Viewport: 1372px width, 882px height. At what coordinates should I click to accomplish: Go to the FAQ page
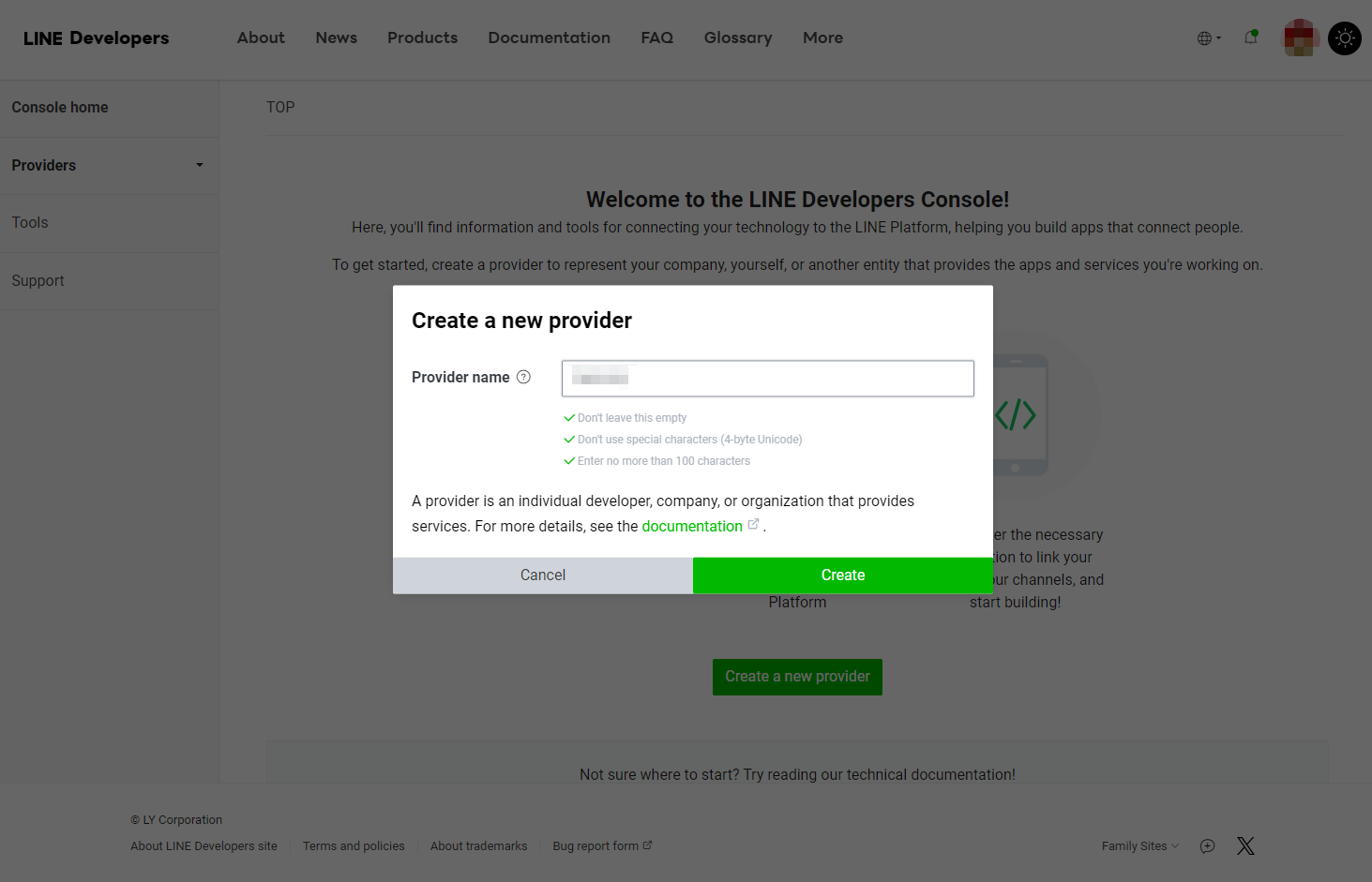pyautogui.click(x=656, y=37)
